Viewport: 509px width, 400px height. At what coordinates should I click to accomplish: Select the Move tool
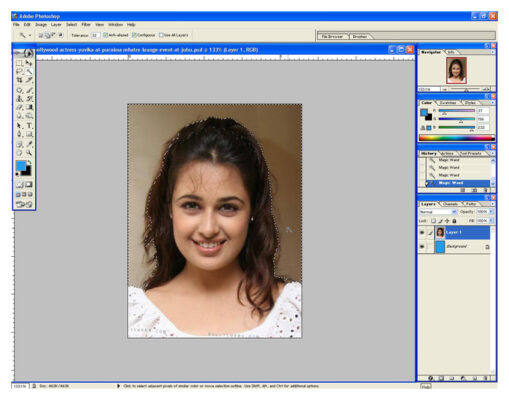tap(29, 63)
